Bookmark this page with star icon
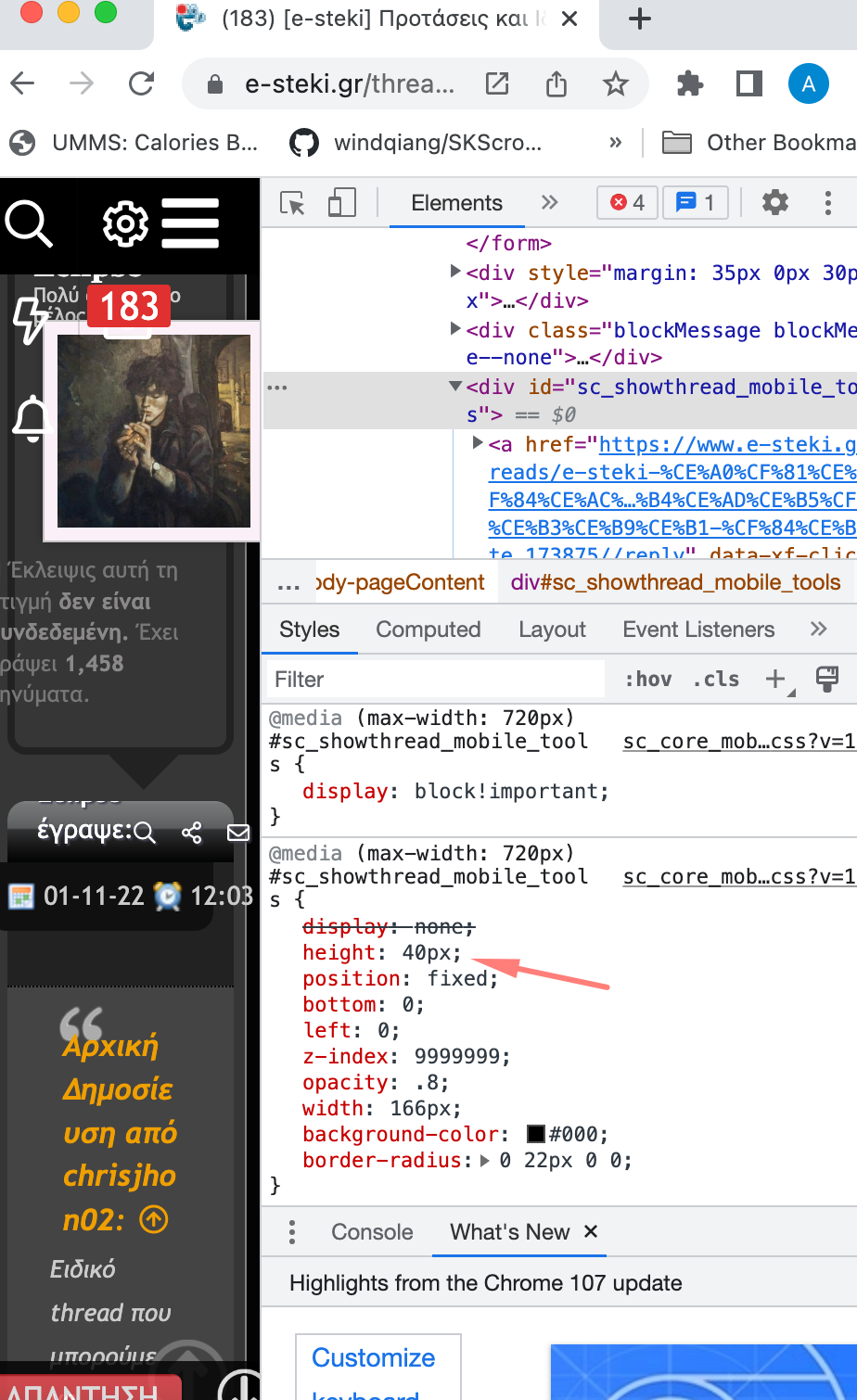The height and width of the screenshot is (1400, 857). pos(616,84)
